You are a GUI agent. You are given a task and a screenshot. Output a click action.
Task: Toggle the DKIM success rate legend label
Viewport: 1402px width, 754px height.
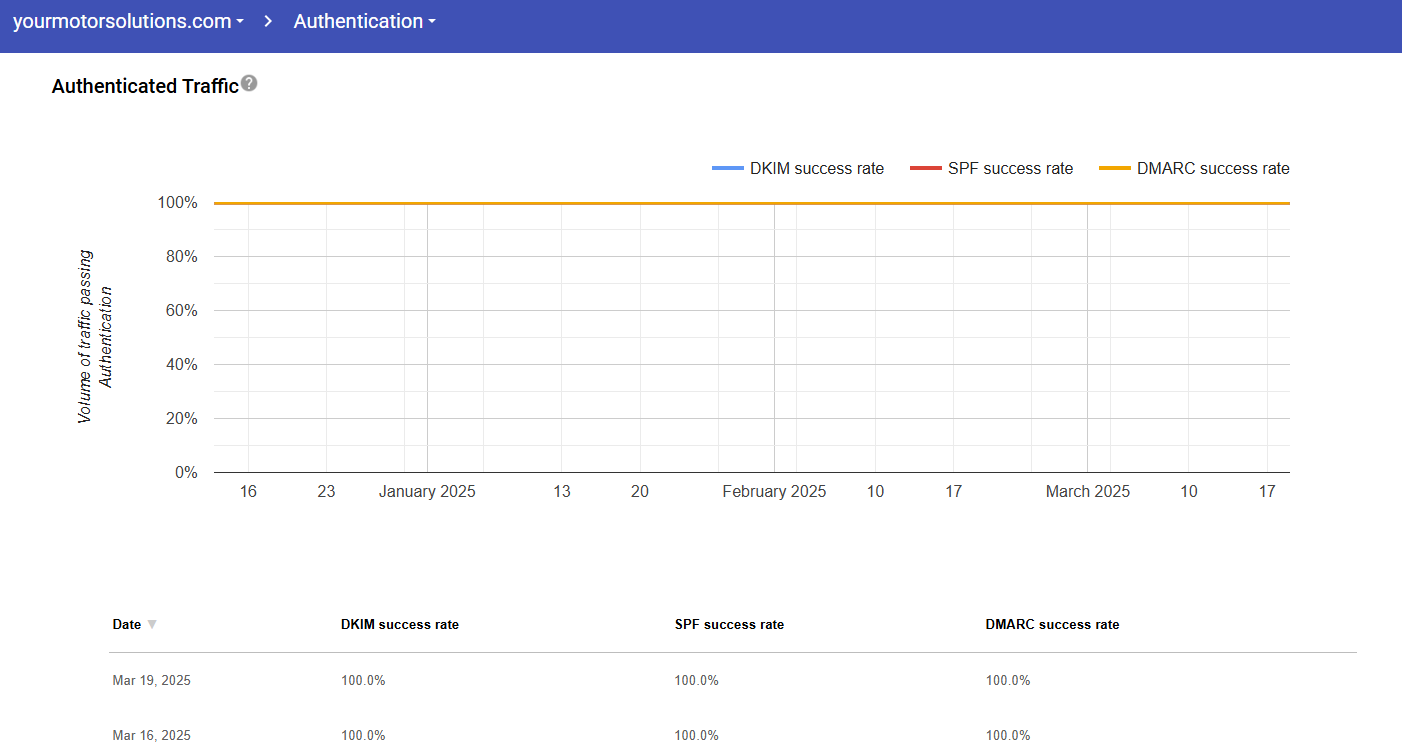[817, 168]
